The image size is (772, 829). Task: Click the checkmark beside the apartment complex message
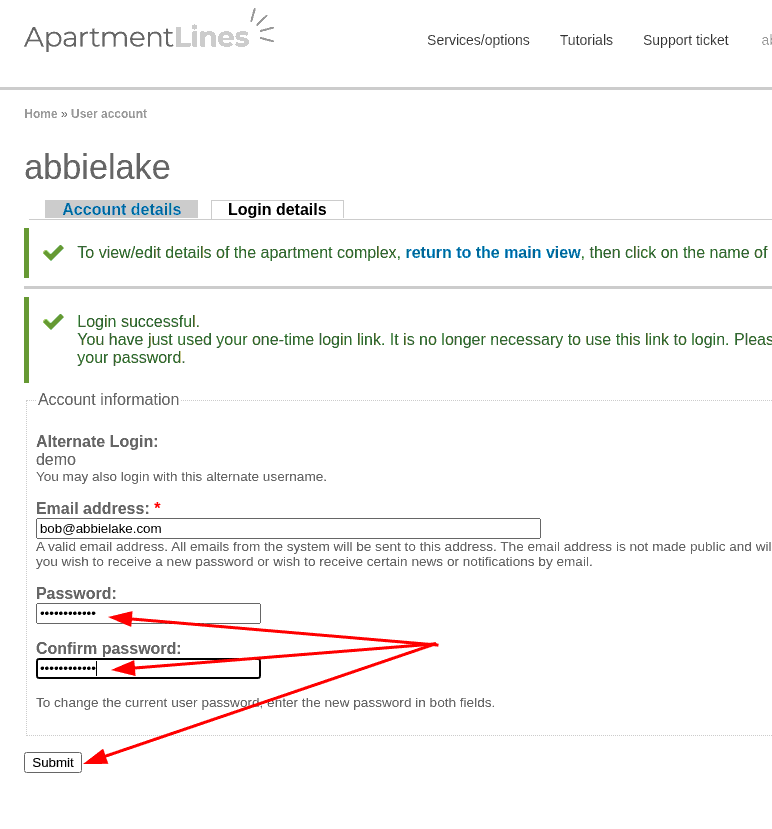point(53,253)
